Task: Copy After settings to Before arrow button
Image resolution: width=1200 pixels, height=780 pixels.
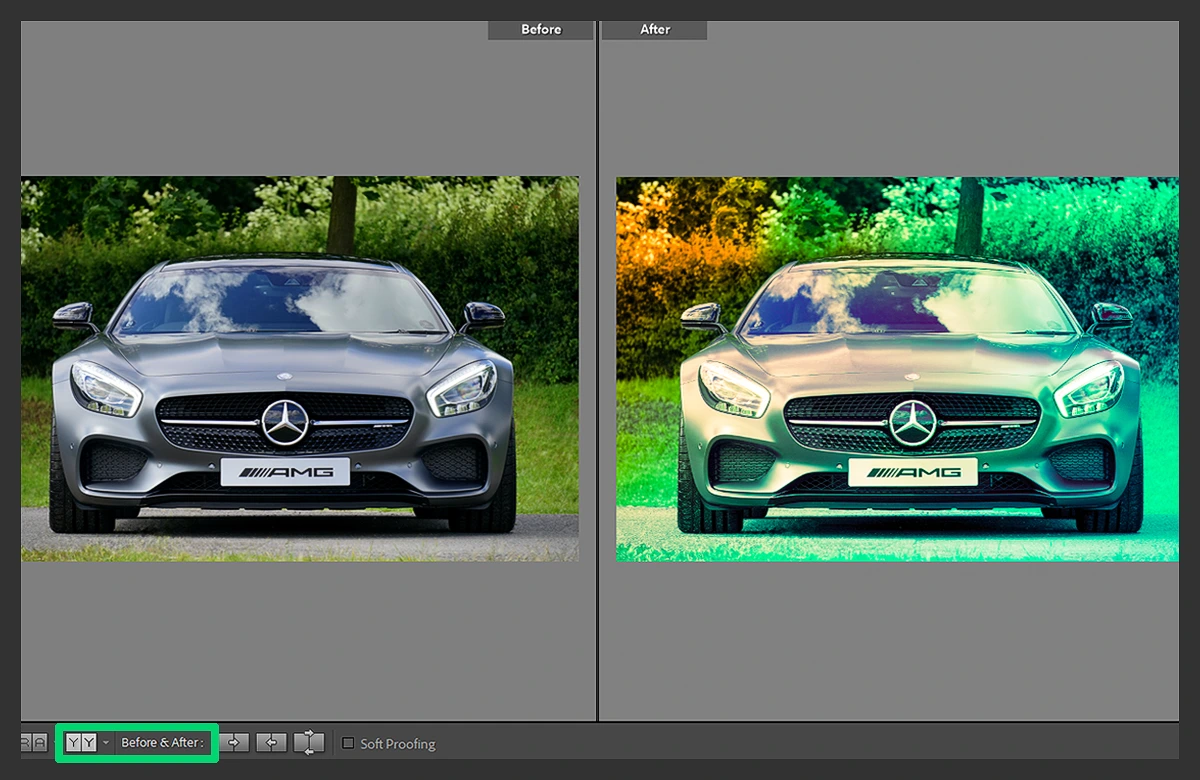Action: pos(271,743)
